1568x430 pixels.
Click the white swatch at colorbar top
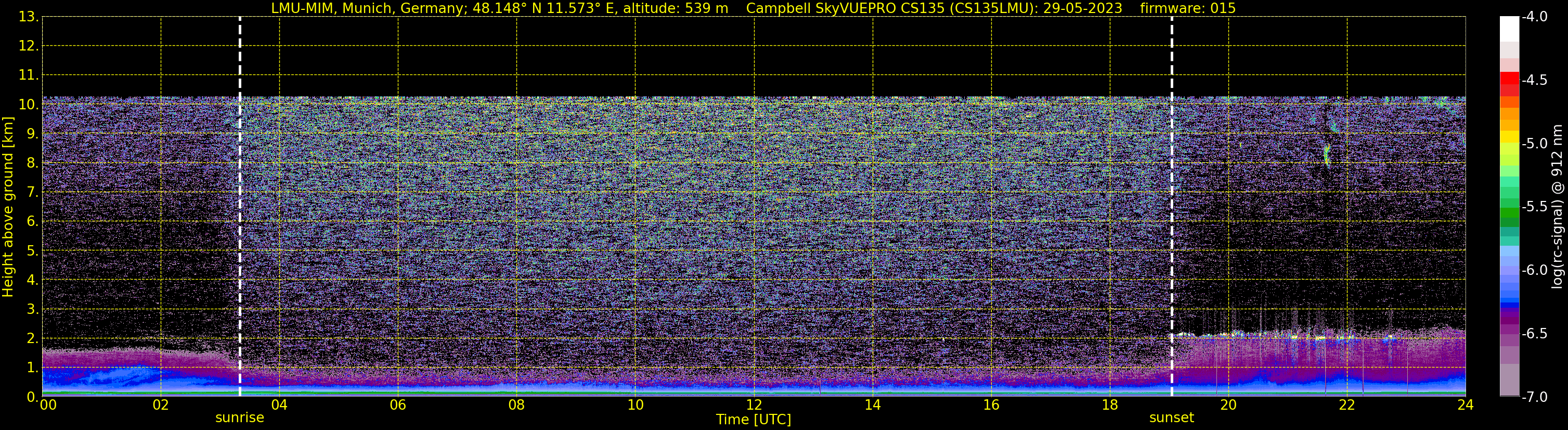coord(1510,29)
